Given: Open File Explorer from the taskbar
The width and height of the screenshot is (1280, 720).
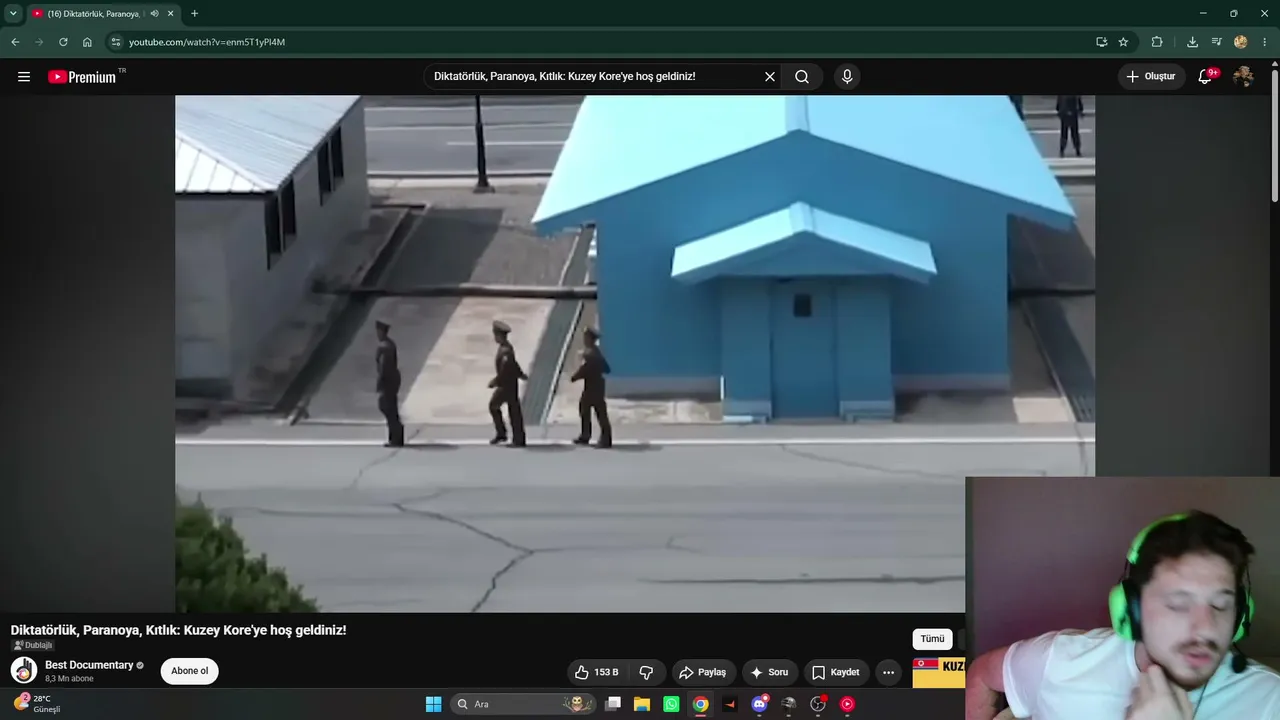Looking at the screenshot, I should [x=642, y=704].
